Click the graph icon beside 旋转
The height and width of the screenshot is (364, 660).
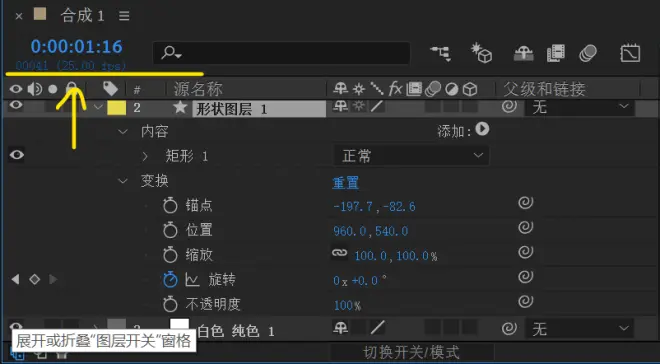(192, 280)
